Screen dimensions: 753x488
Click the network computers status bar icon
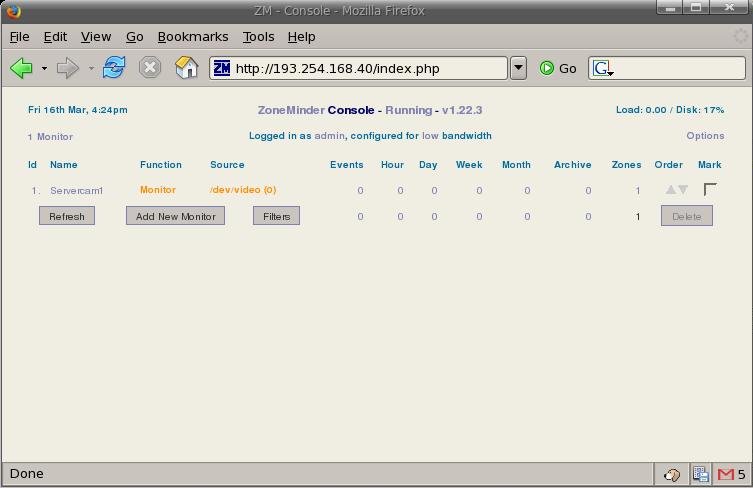pyautogui.click(x=701, y=475)
